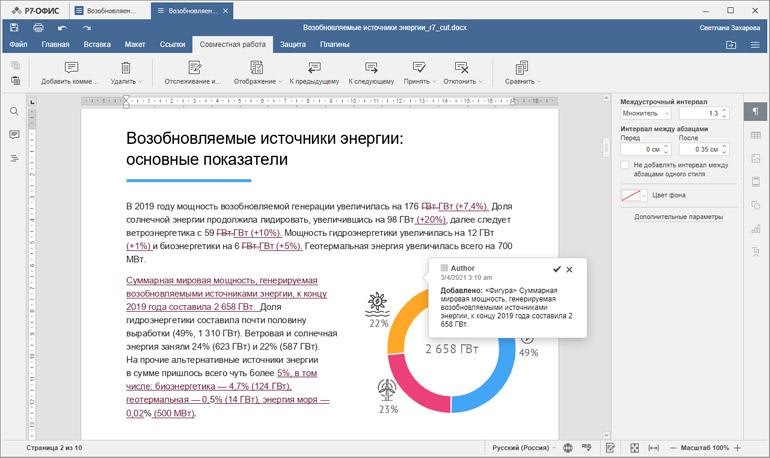The width and height of the screenshot is (770, 458).
Task: Open the Защита ribbon tab
Action: pyautogui.click(x=293, y=45)
